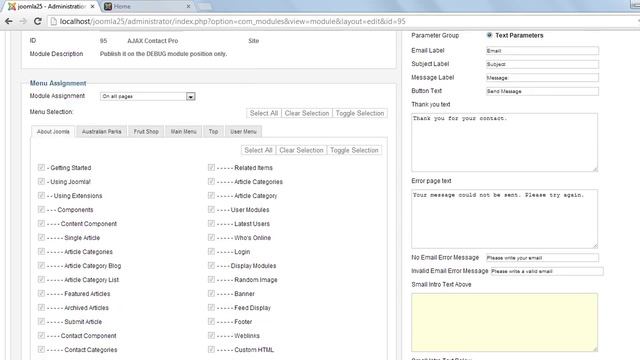Toggle the Related Items checkbox
Viewport: 640px width, 360px height.
click(211, 167)
